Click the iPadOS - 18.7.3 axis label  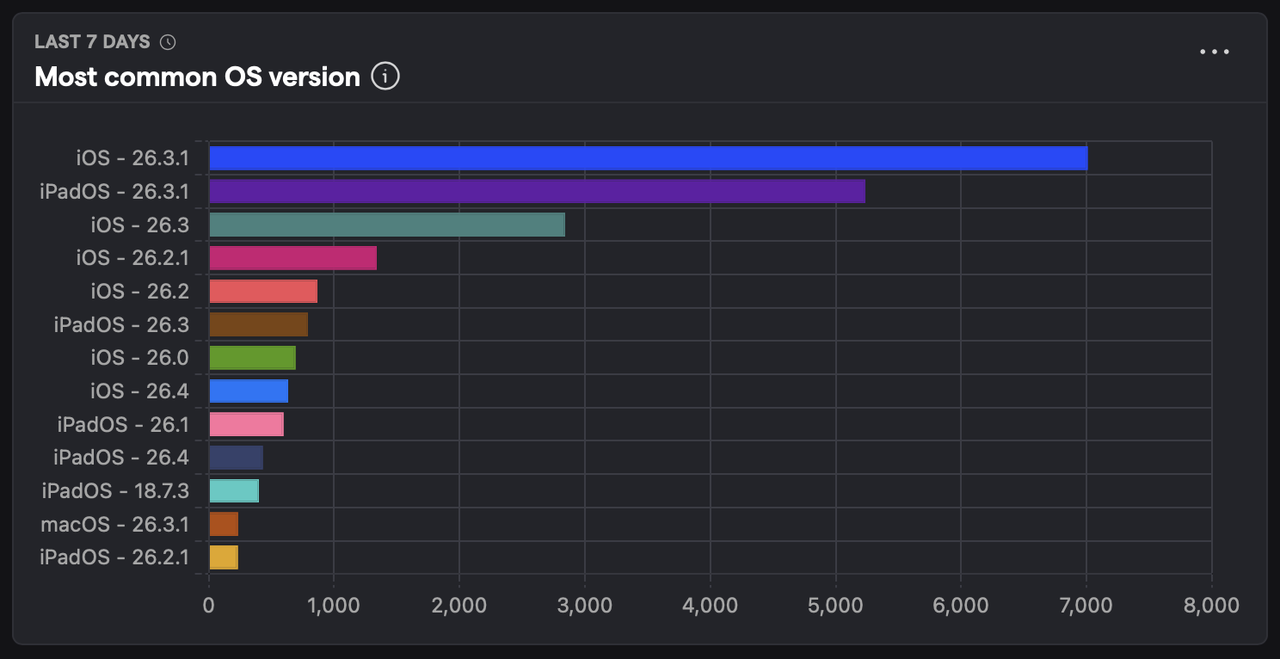tap(115, 490)
